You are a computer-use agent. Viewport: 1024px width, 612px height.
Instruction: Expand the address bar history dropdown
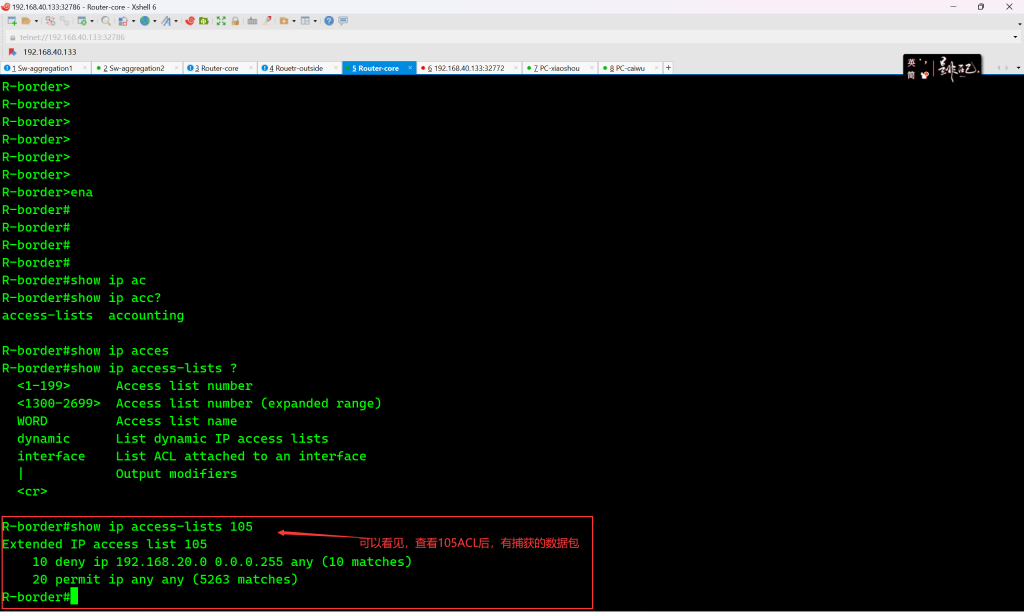[1015, 37]
